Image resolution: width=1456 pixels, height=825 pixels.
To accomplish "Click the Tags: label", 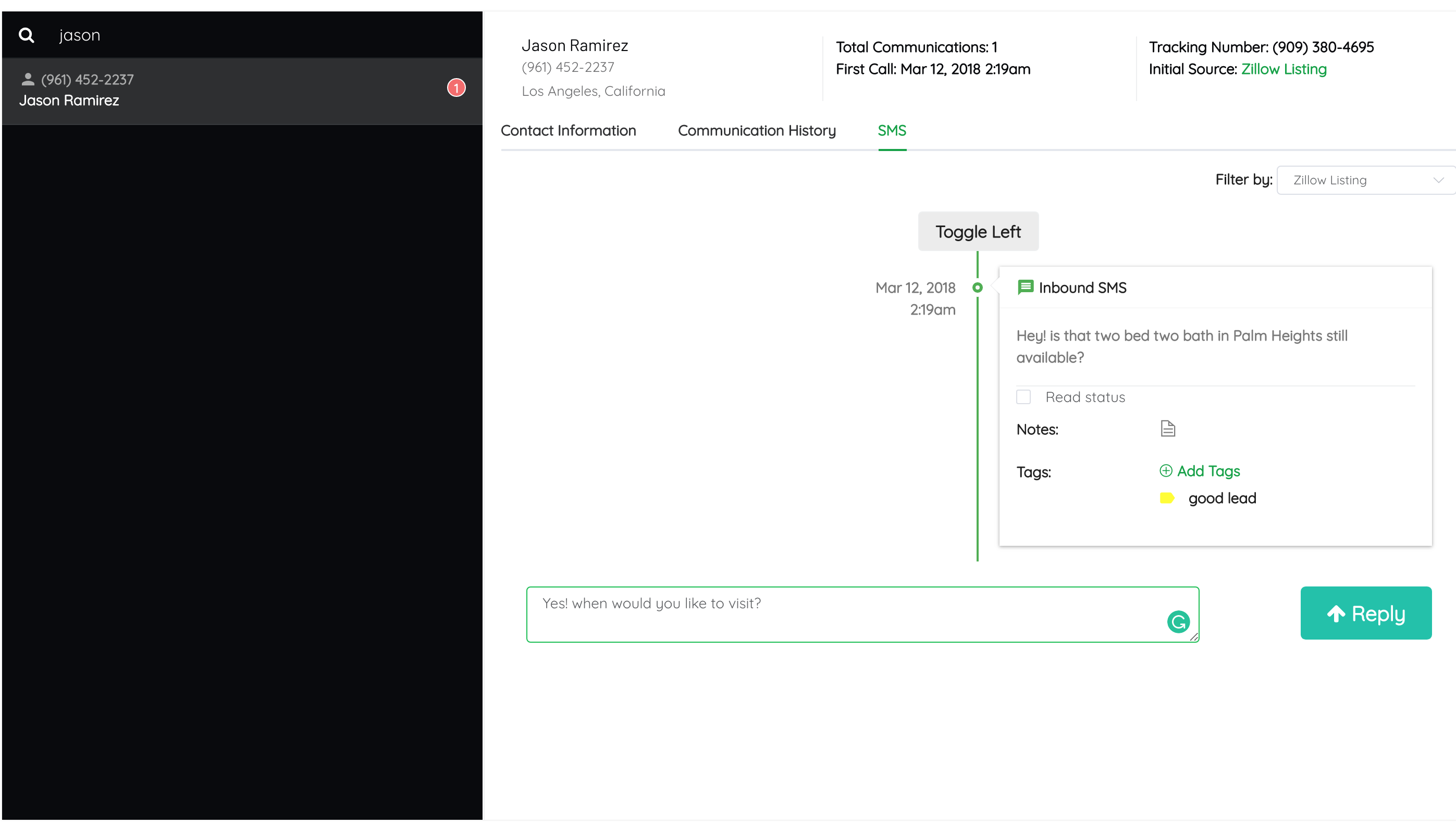I will 1033,472.
